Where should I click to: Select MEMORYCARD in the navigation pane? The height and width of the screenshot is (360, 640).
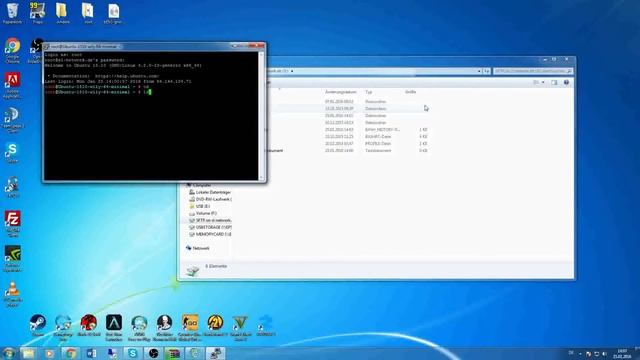point(210,234)
